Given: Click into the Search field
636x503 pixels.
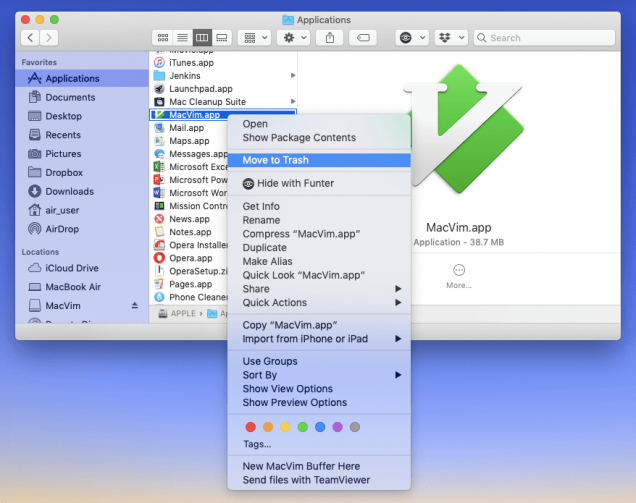Looking at the screenshot, I should tap(544, 38).
